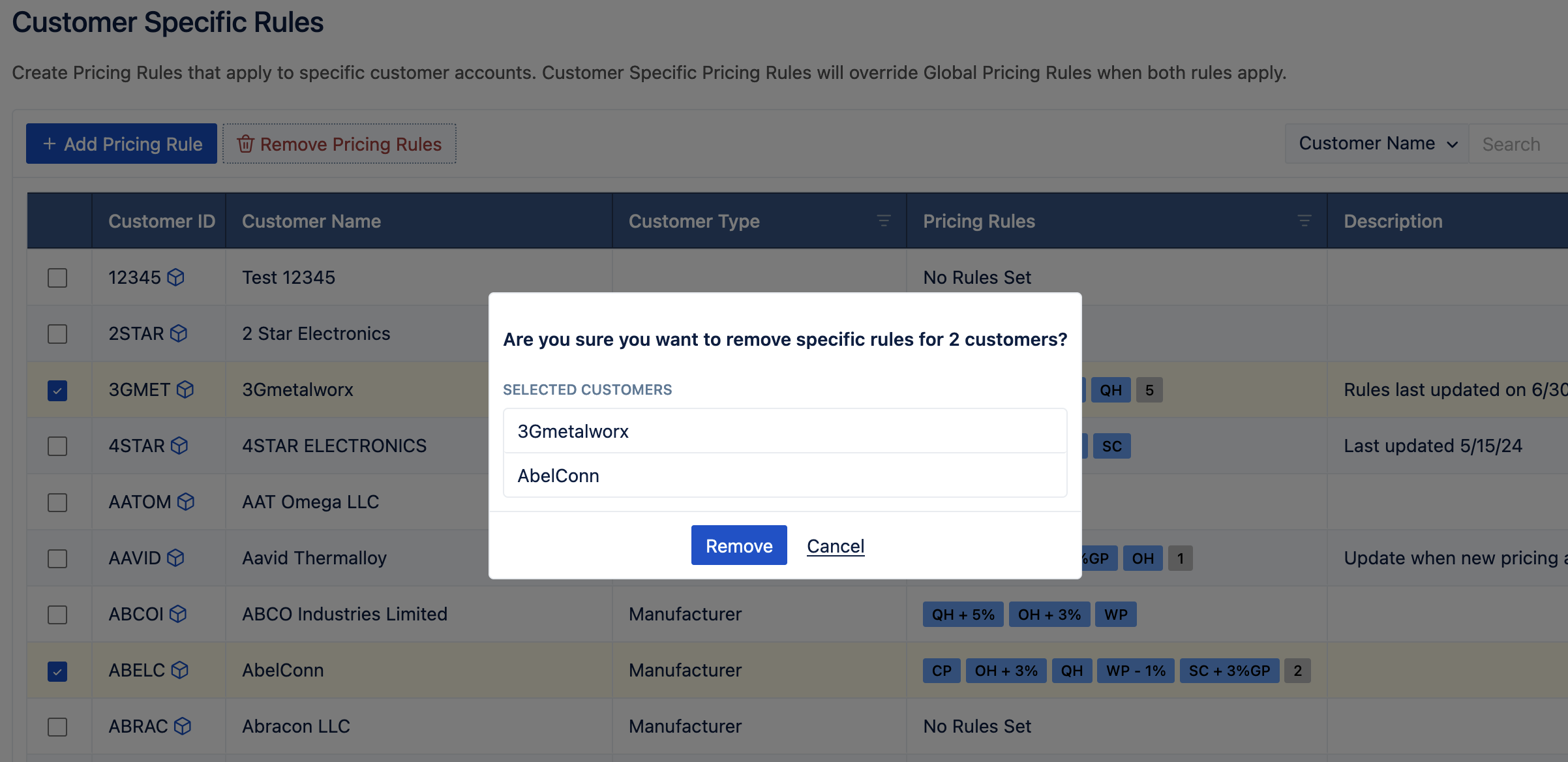1568x762 pixels.
Task: Click the QH + 5% rule tag for ABCOI
Action: (x=963, y=615)
